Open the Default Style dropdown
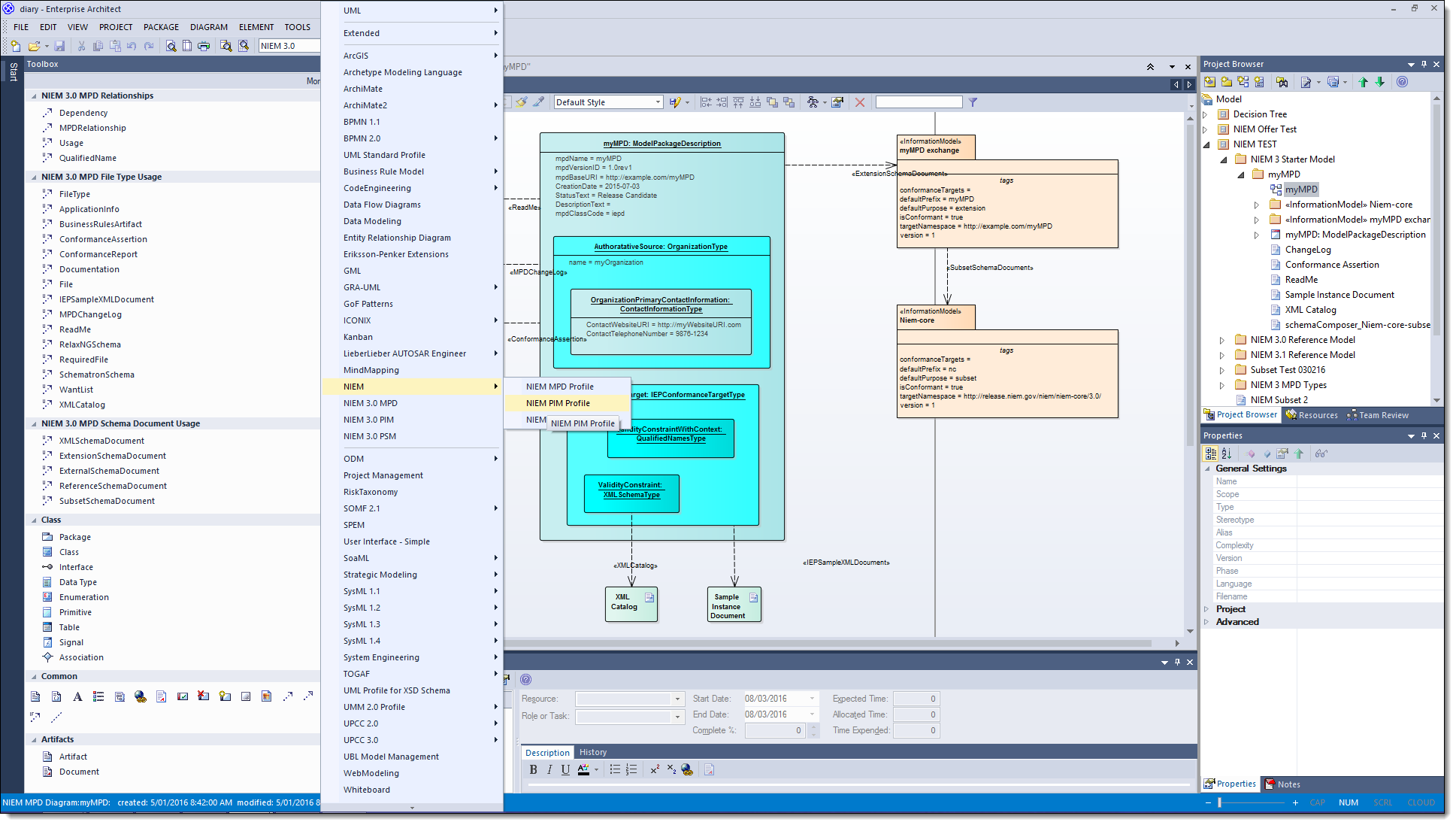Image resolution: width=1456 pixels, height=825 pixels. [658, 102]
